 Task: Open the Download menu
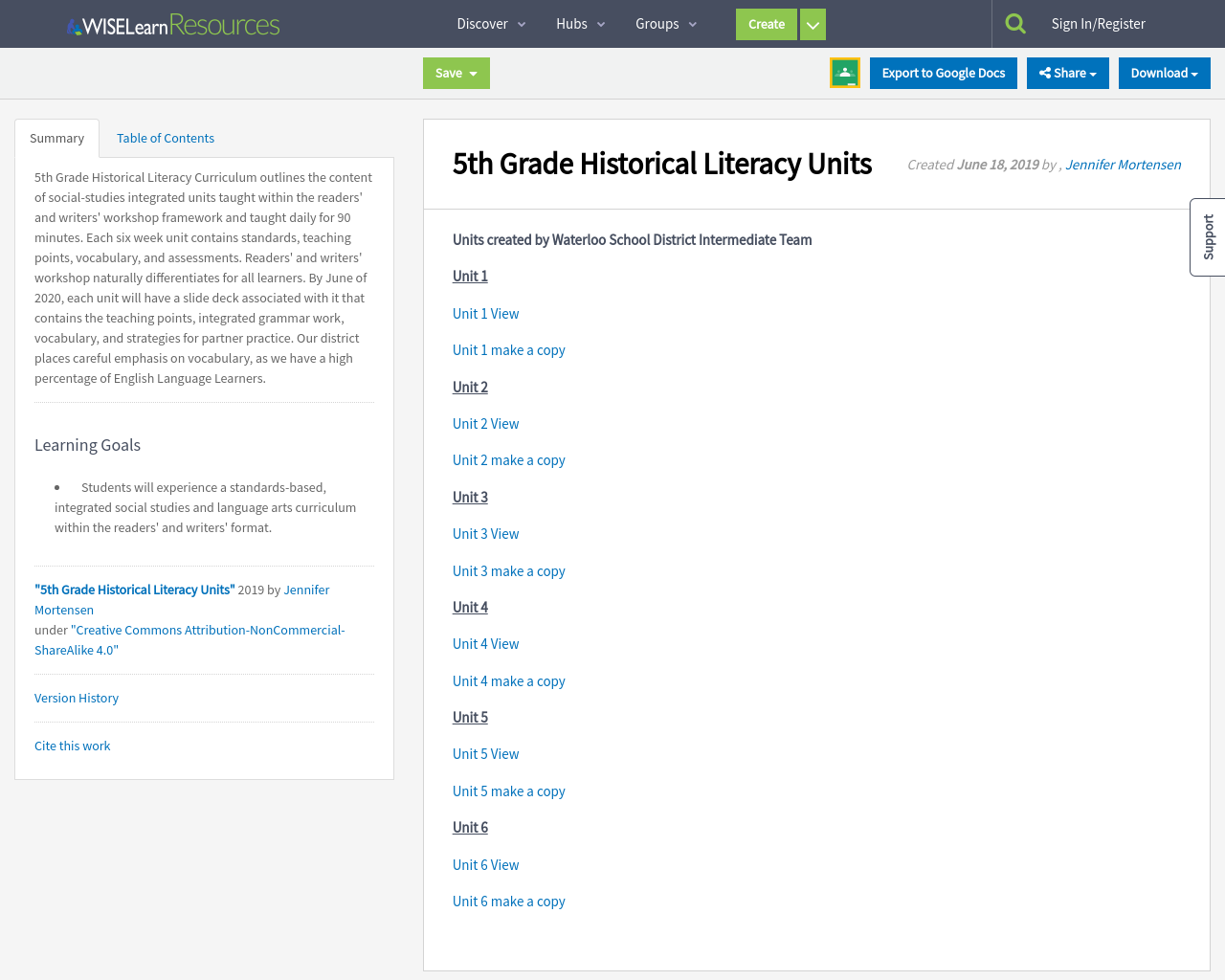(1164, 73)
